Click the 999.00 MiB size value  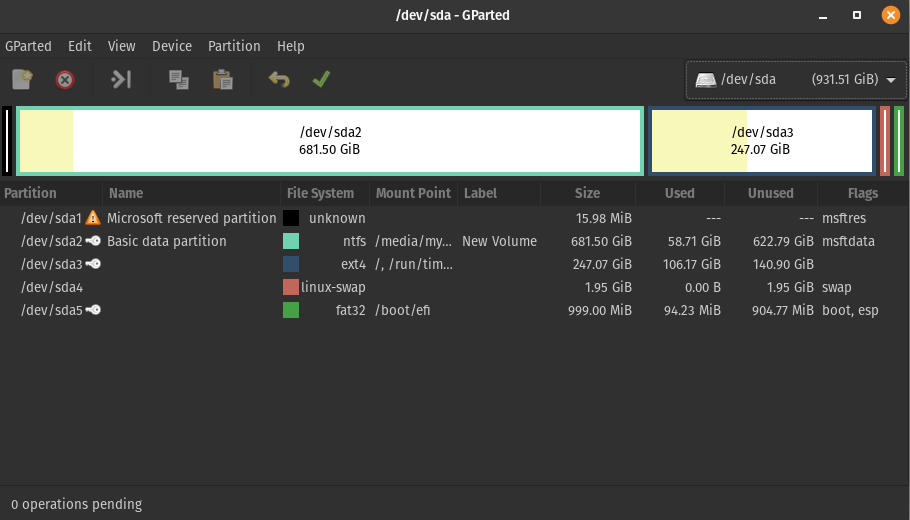tap(600, 310)
